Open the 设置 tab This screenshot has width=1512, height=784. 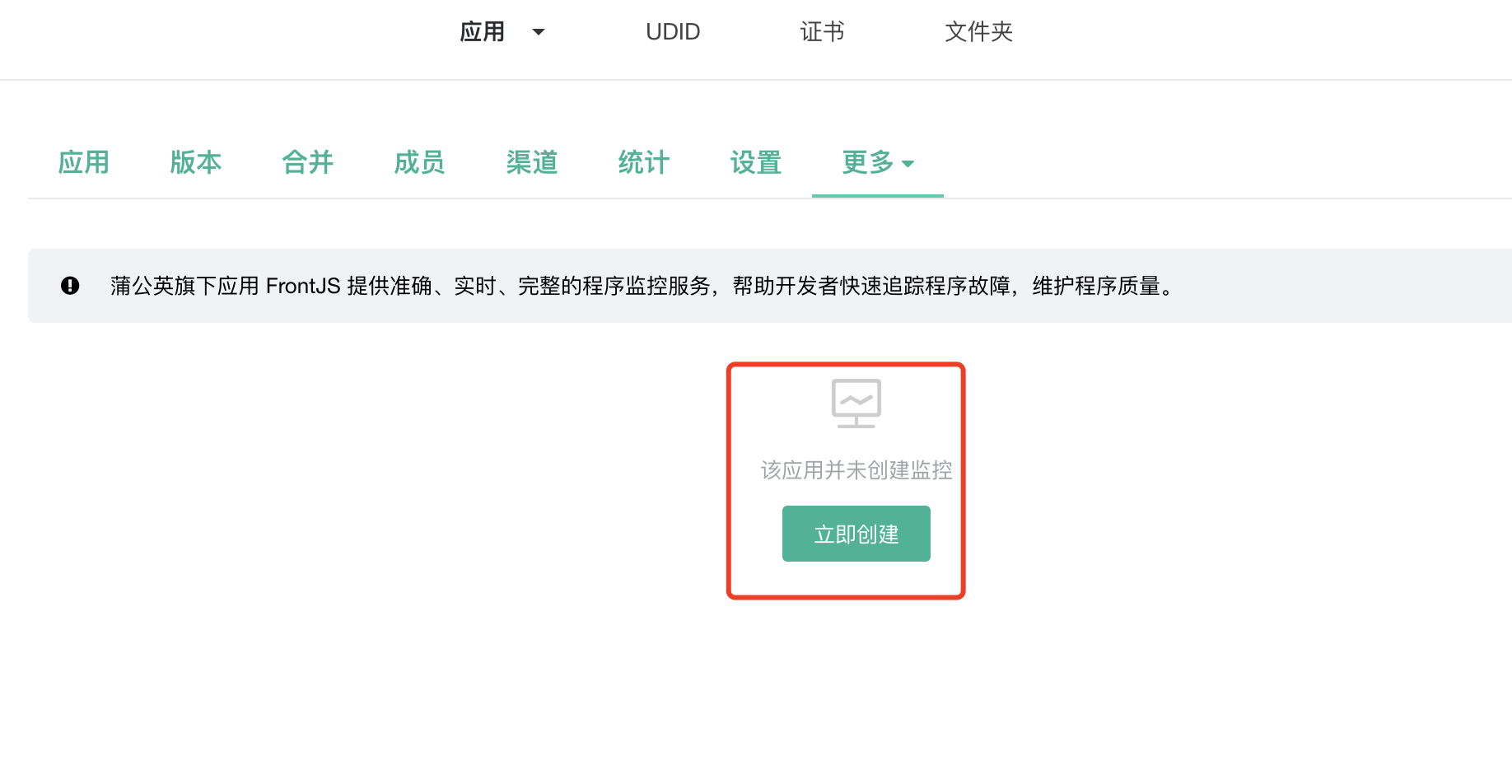tap(756, 162)
